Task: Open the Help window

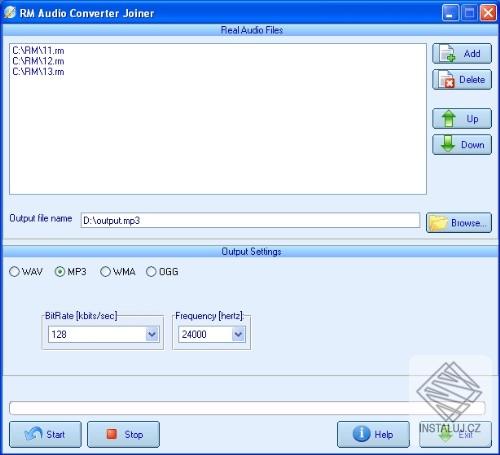Action: pos(373,434)
